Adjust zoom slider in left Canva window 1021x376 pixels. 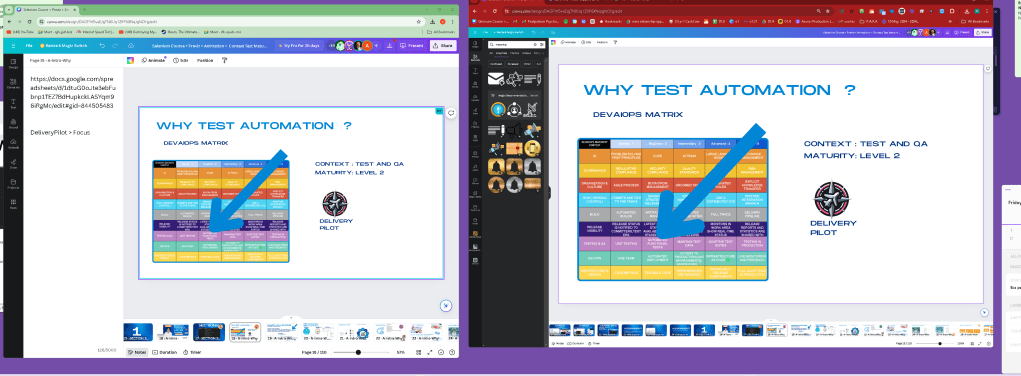pyautogui.click(x=358, y=353)
